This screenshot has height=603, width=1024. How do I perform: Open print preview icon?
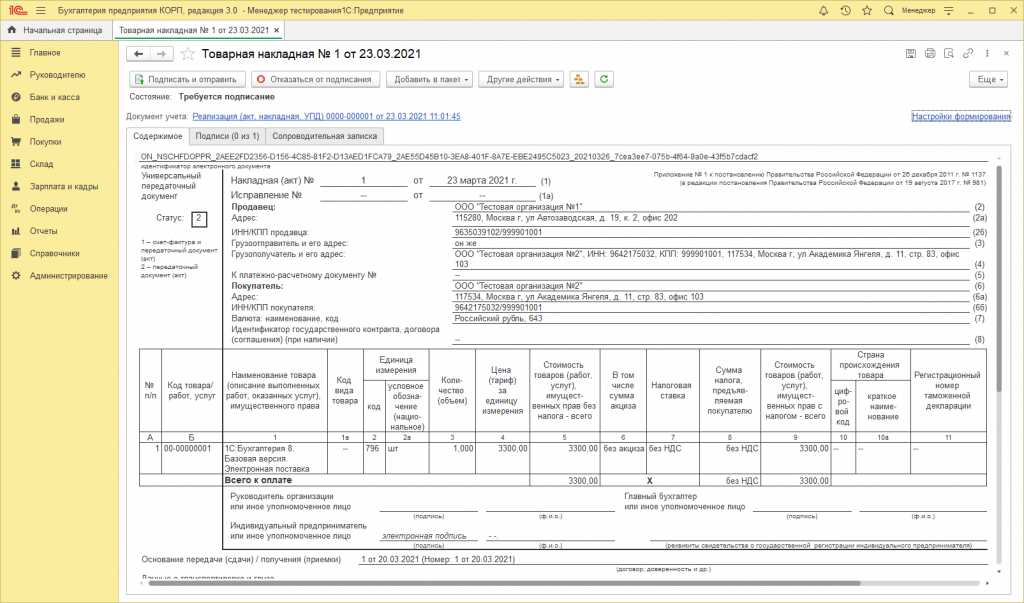(949, 54)
